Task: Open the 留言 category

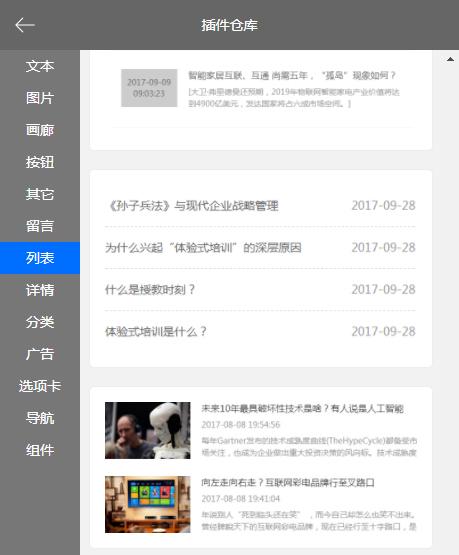Action: pyautogui.click(x=40, y=226)
